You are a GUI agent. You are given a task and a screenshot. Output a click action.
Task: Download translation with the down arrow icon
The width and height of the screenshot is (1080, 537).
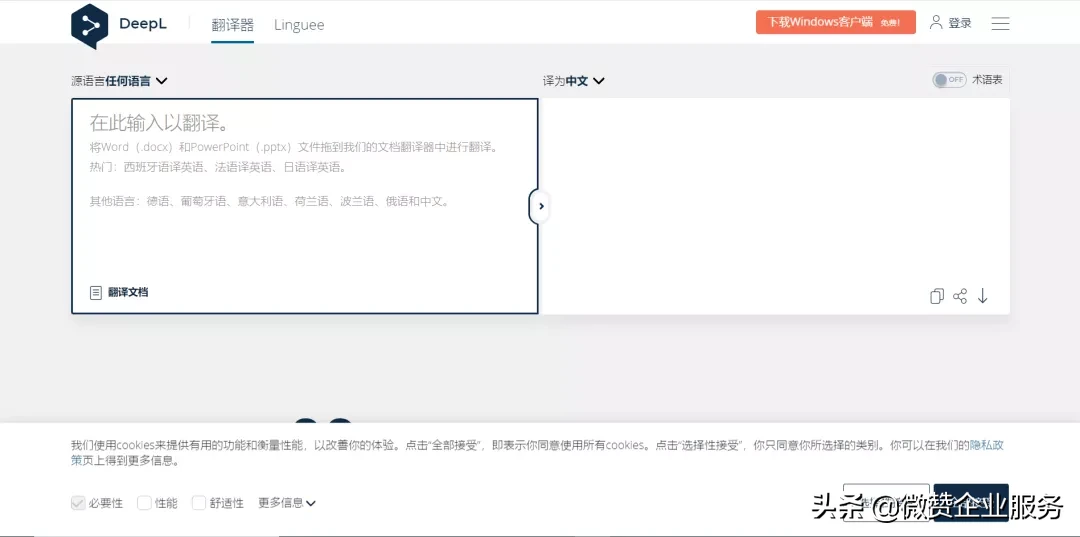click(x=983, y=296)
